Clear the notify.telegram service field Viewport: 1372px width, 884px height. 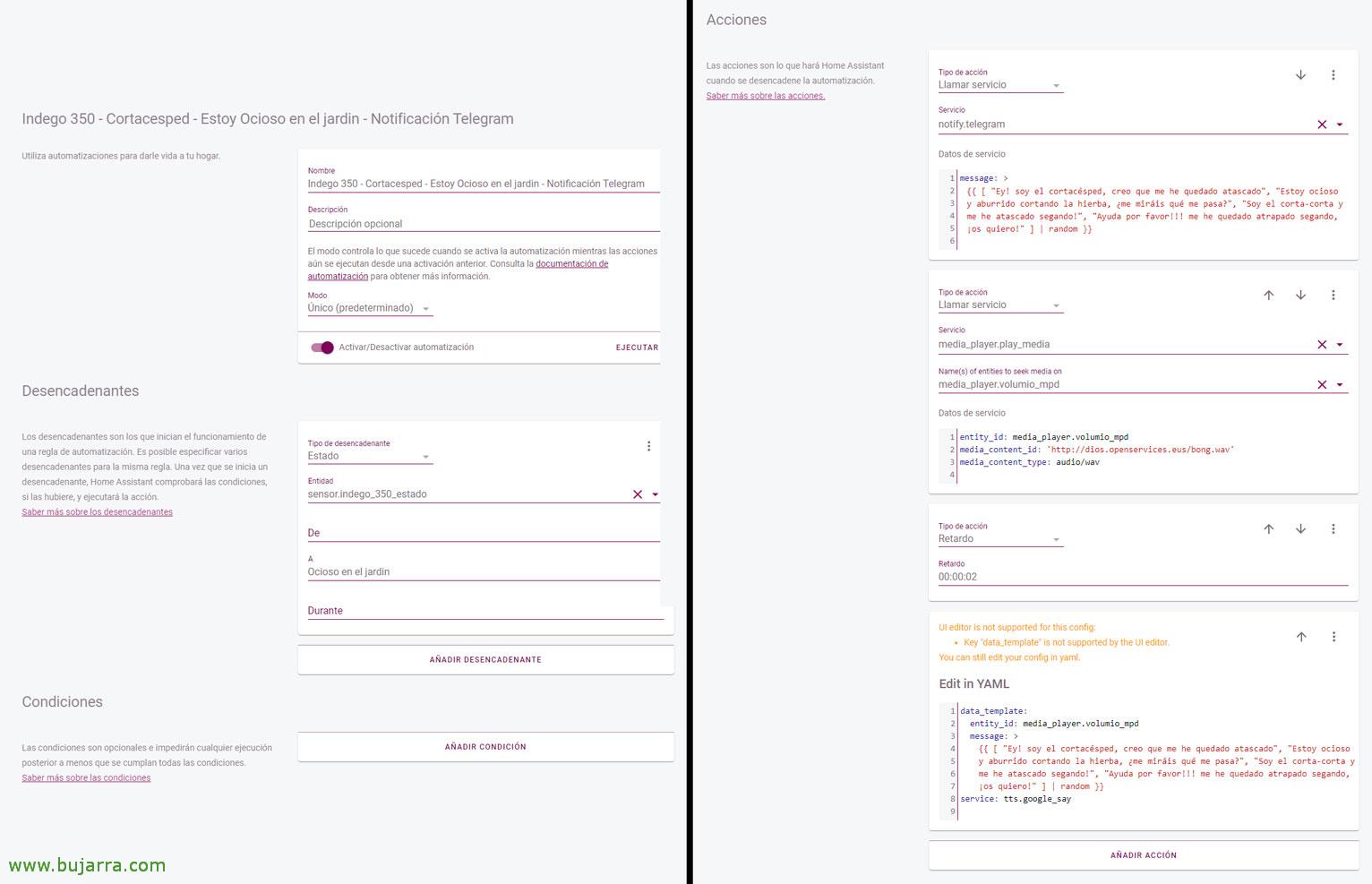(1322, 124)
